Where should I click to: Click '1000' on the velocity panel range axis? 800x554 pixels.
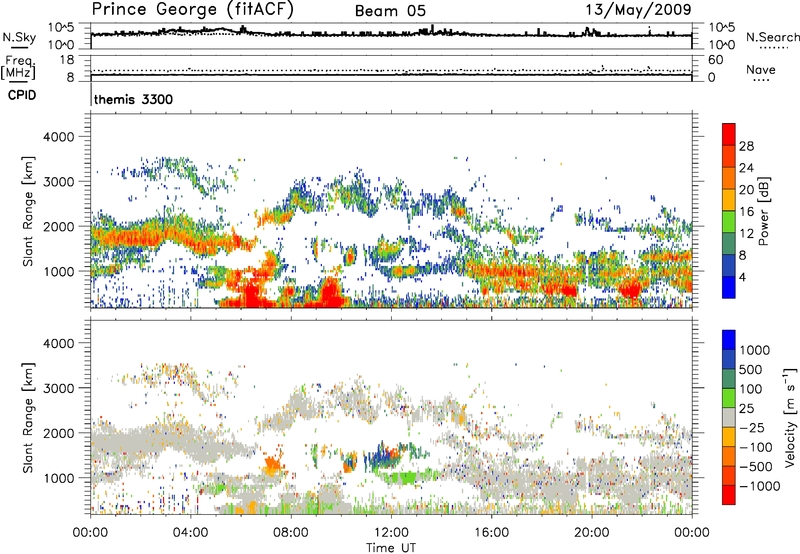pos(58,478)
